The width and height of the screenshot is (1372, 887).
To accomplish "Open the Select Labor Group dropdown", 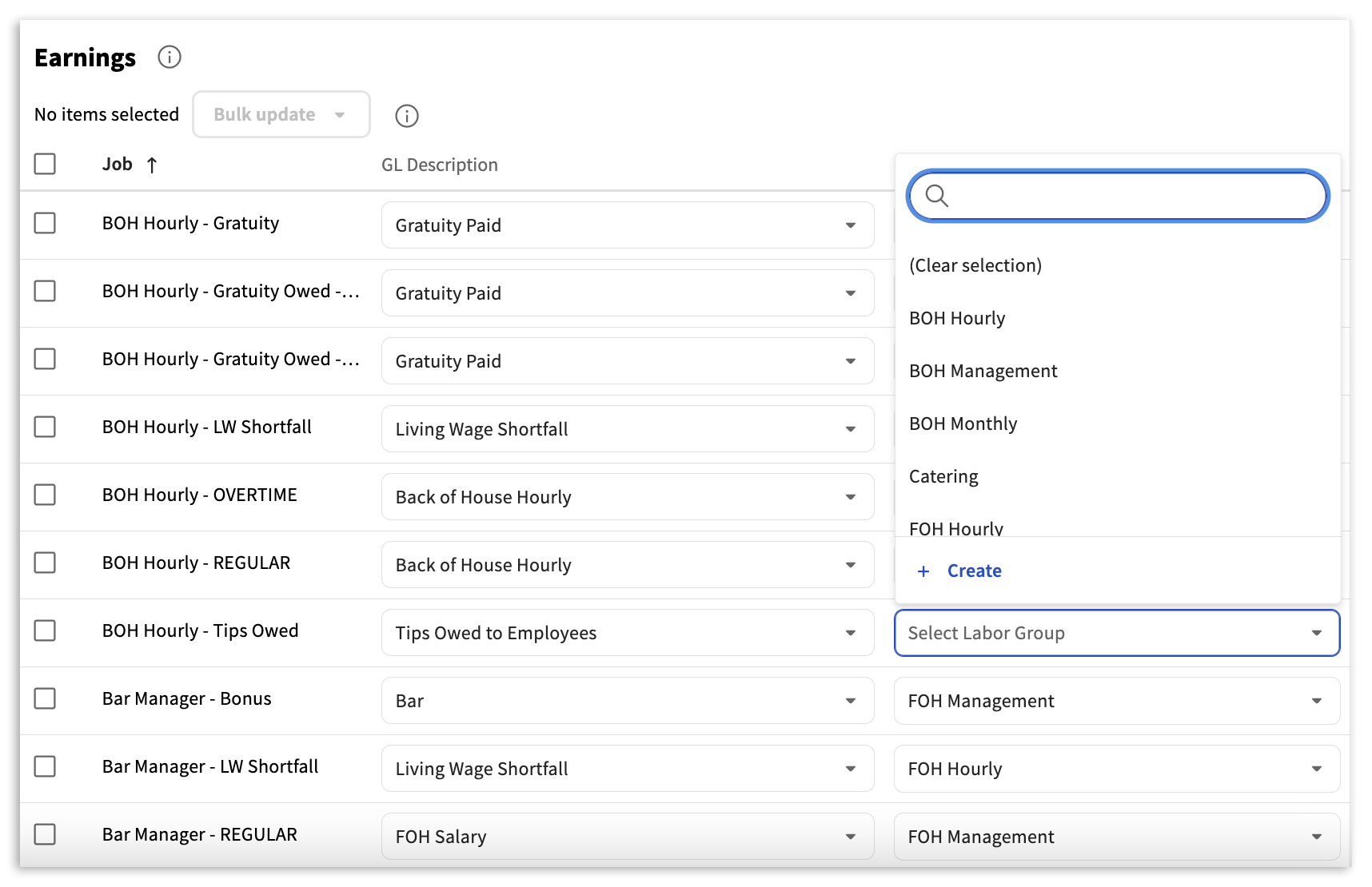I will pyautogui.click(x=1116, y=633).
